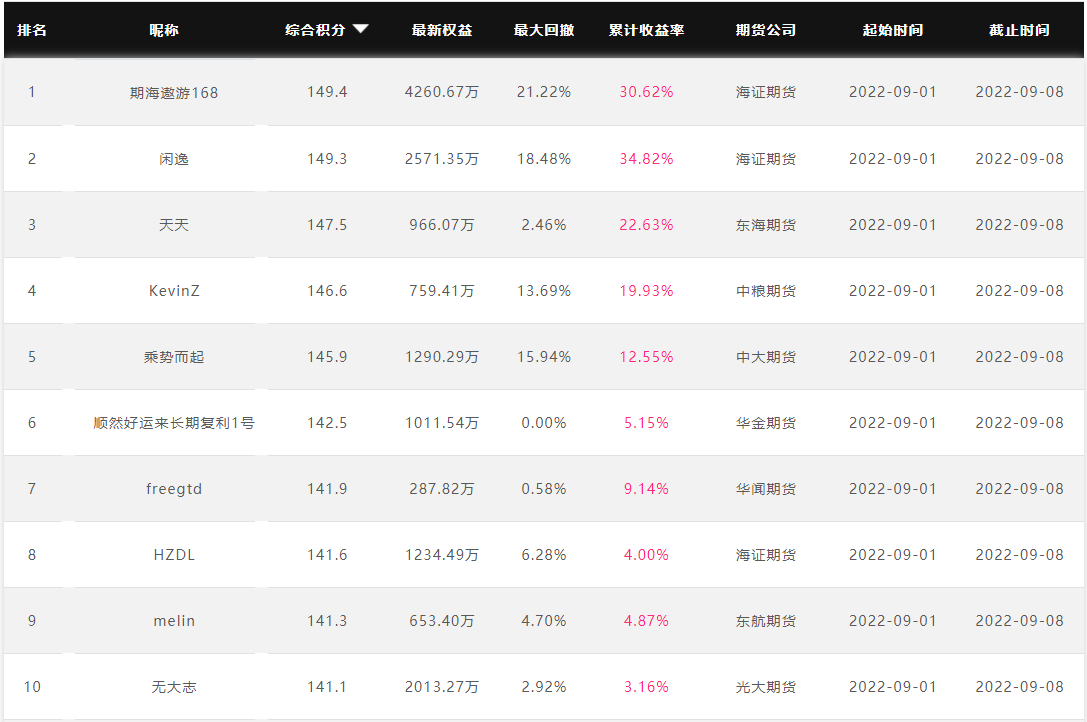
Task: Click the 期货公司 column header
Action: point(765,30)
